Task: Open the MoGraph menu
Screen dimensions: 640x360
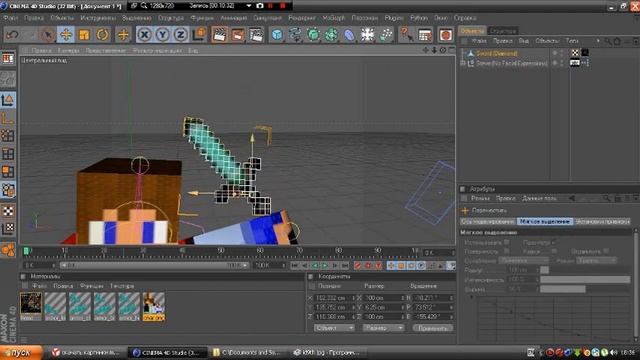Action: point(333,18)
